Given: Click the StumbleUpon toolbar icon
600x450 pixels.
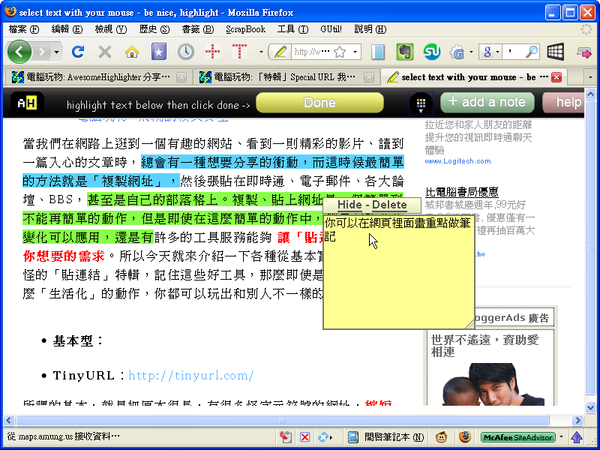Looking at the screenshot, I should 432,52.
